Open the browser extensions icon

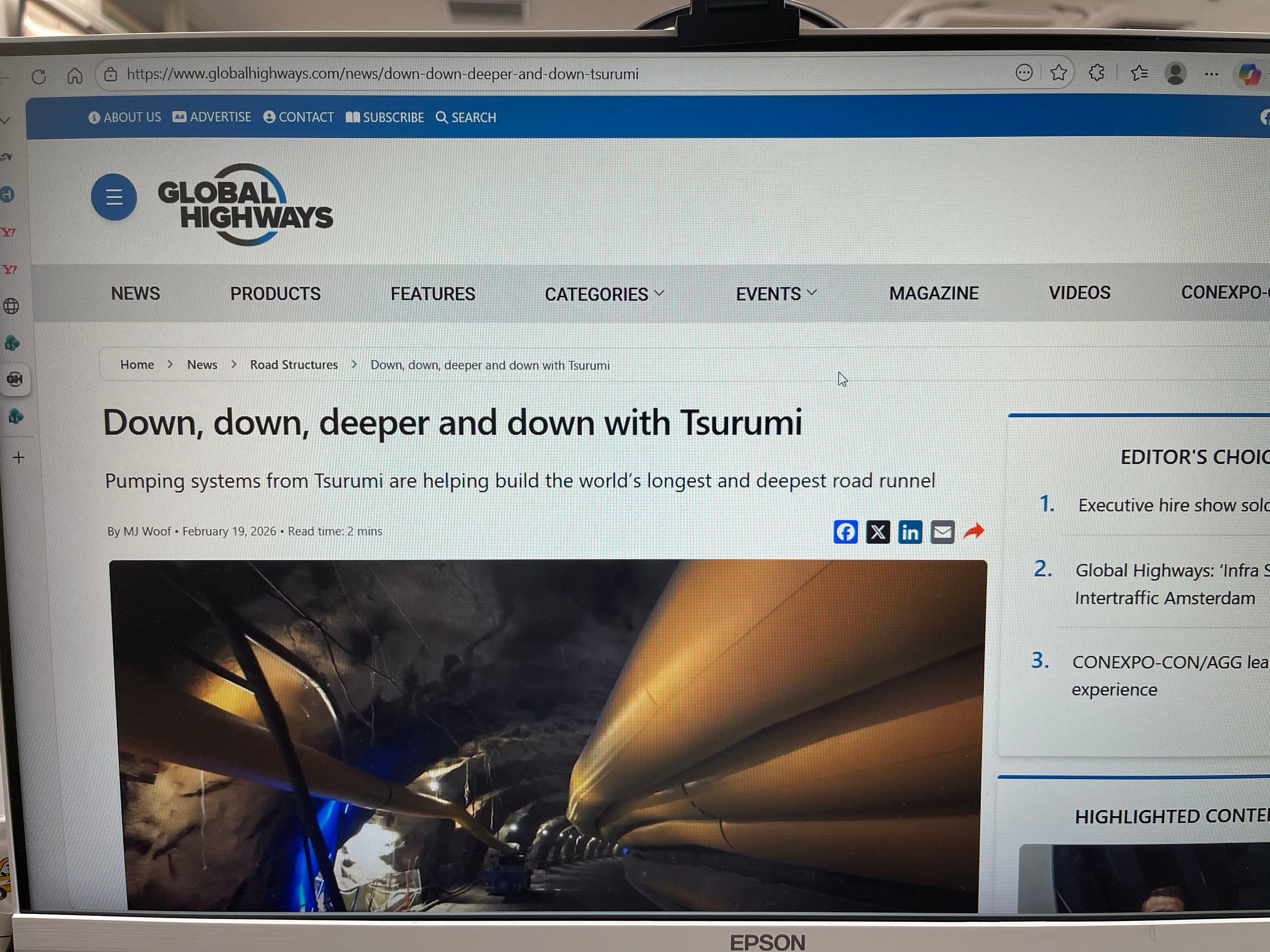pos(1096,73)
